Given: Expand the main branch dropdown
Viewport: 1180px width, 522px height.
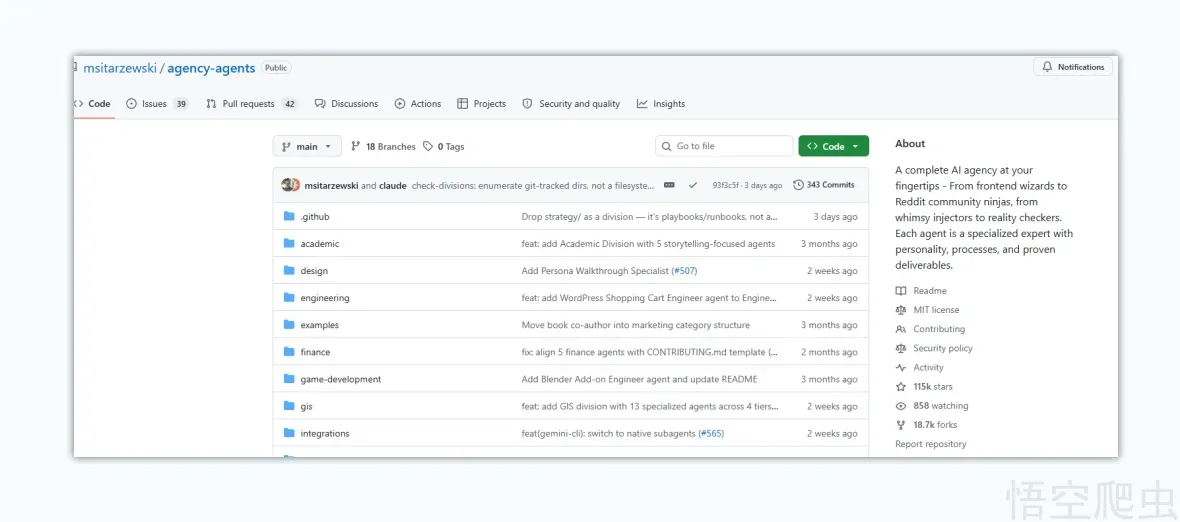Looking at the screenshot, I should [x=307, y=147].
